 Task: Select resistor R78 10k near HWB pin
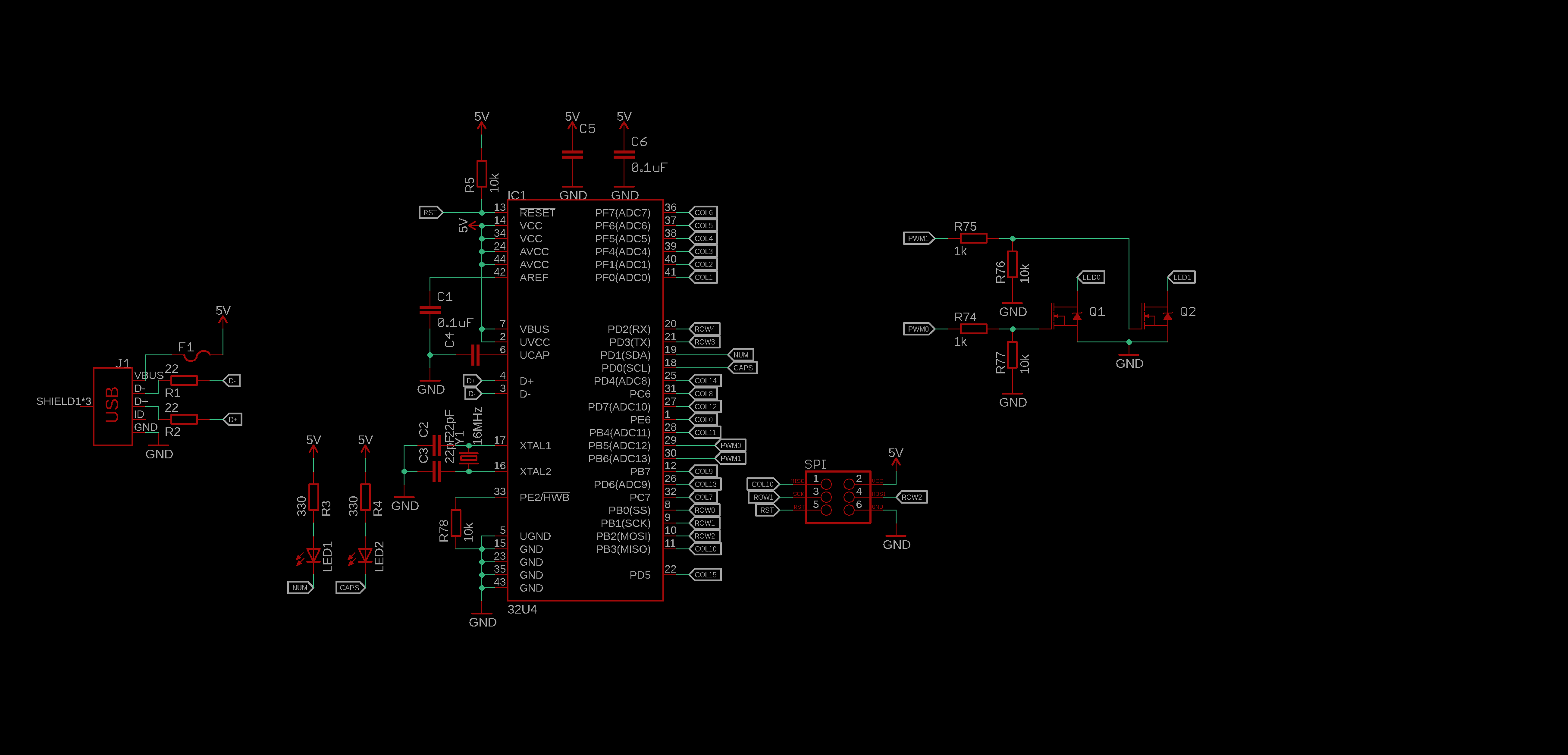tap(456, 523)
